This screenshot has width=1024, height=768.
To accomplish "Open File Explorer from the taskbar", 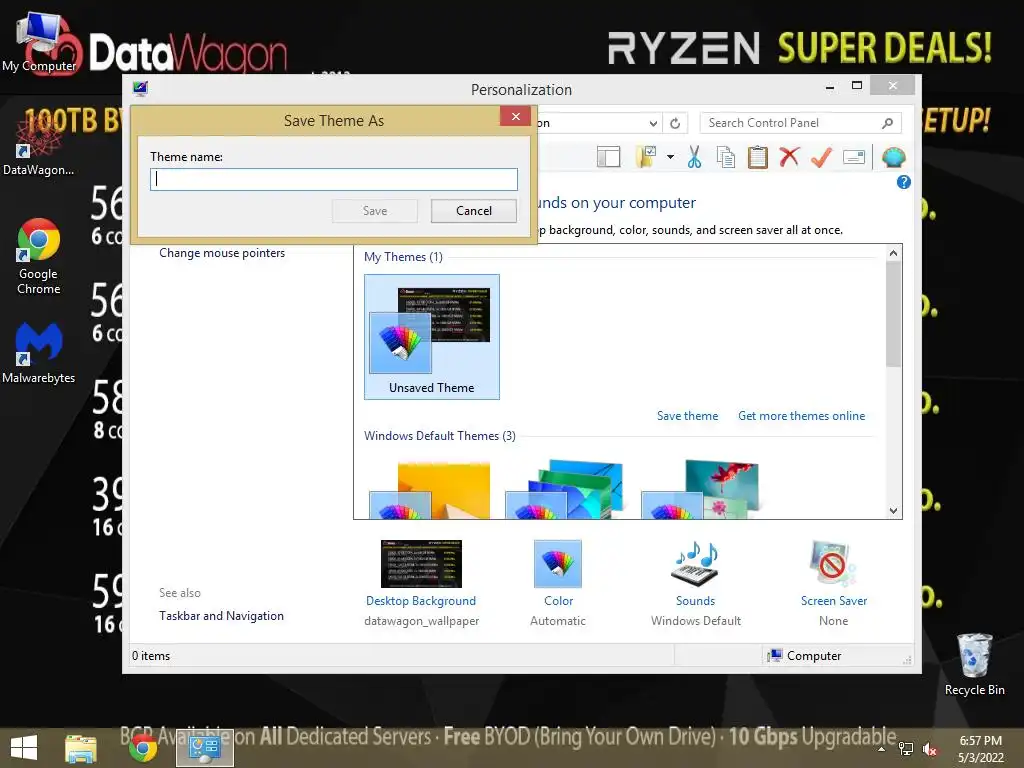I will coord(81,748).
